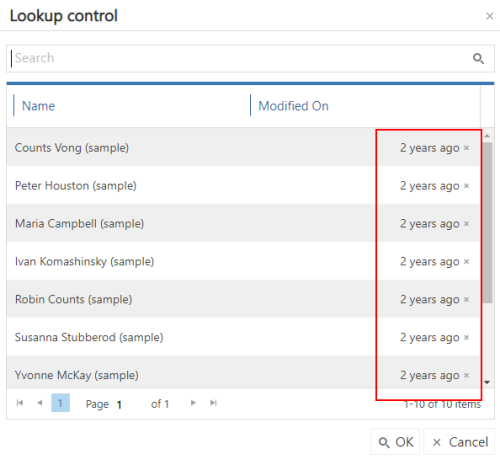Go to next page arrow
Viewport: 500px width, 460px height.
(x=193, y=403)
